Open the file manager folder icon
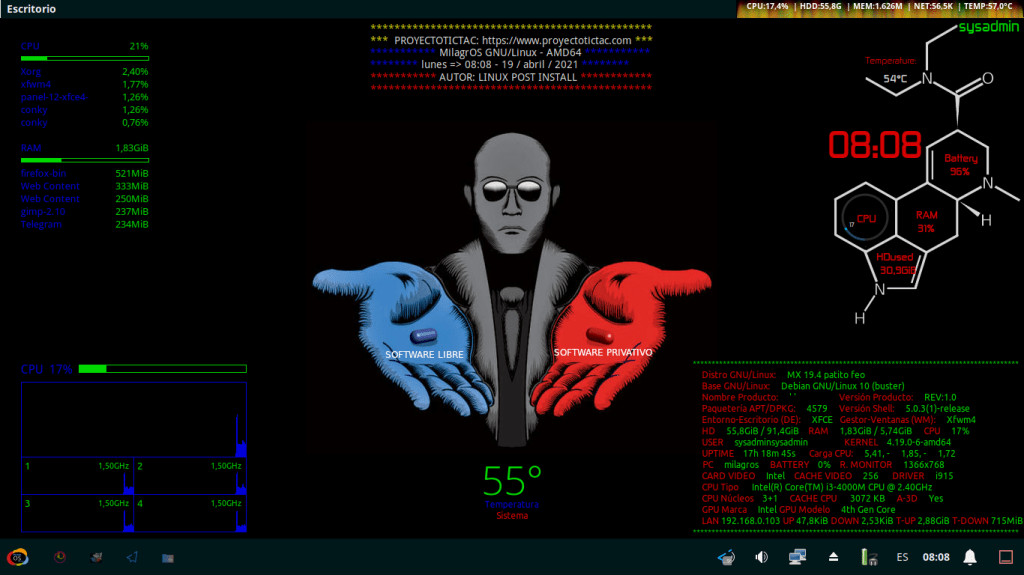 [x=168, y=556]
